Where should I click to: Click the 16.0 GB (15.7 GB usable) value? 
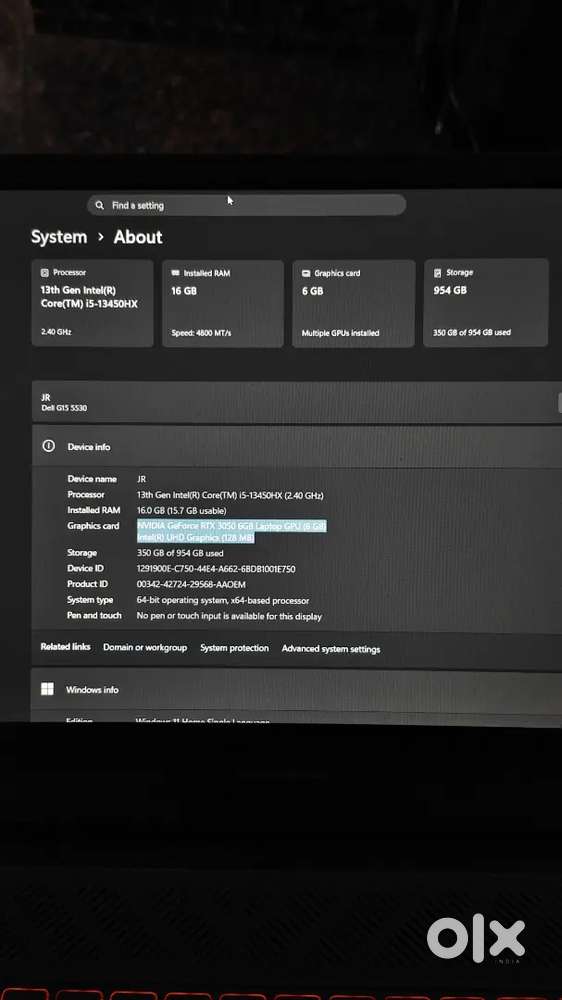[x=182, y=510]
